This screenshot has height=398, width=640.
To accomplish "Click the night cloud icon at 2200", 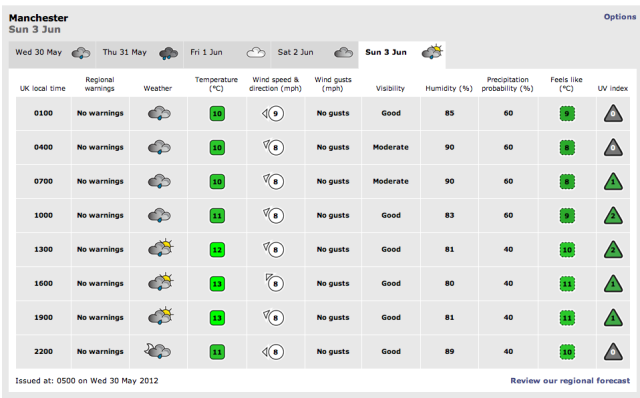I will 158,351.
